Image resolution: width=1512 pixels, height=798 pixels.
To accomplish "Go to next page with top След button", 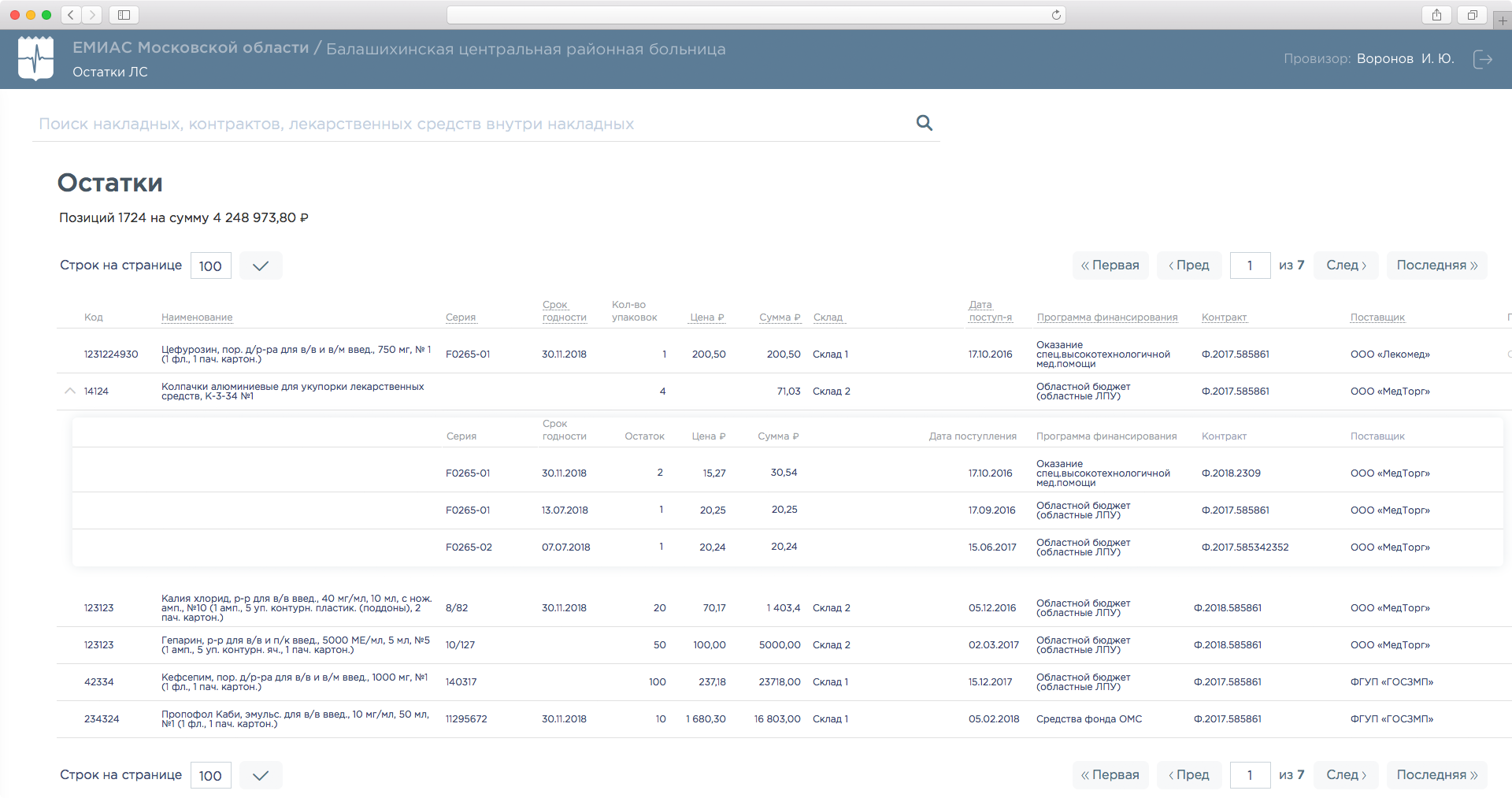I will 1345,265.
